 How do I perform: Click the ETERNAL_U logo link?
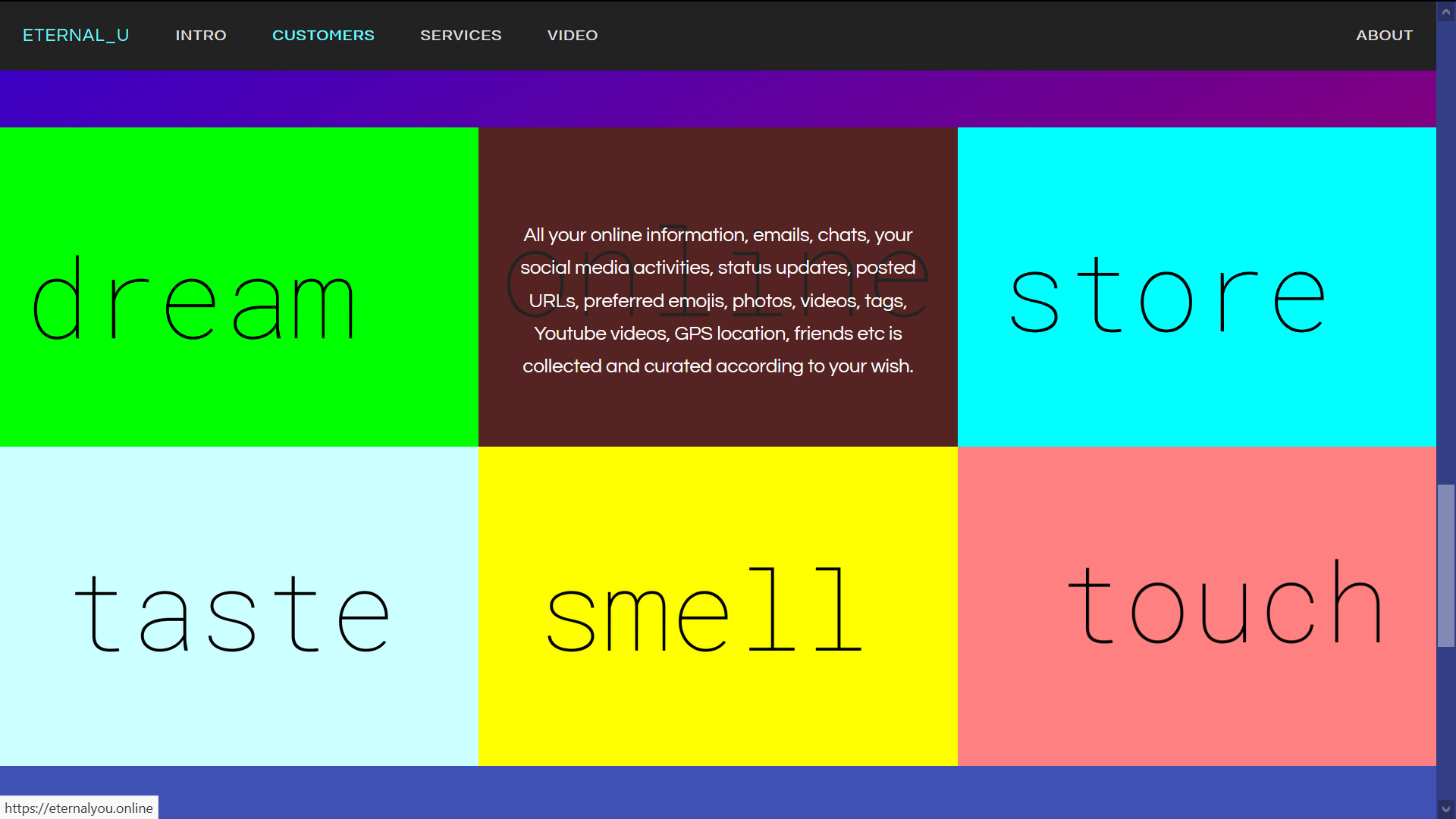pyautogui.click(x=76, y=35)
